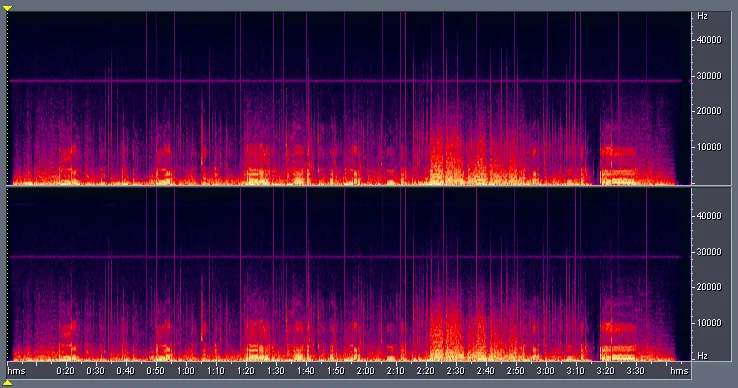
Task: Click the Hz label atop the upper frequency scale
Action: coord(703,16)
